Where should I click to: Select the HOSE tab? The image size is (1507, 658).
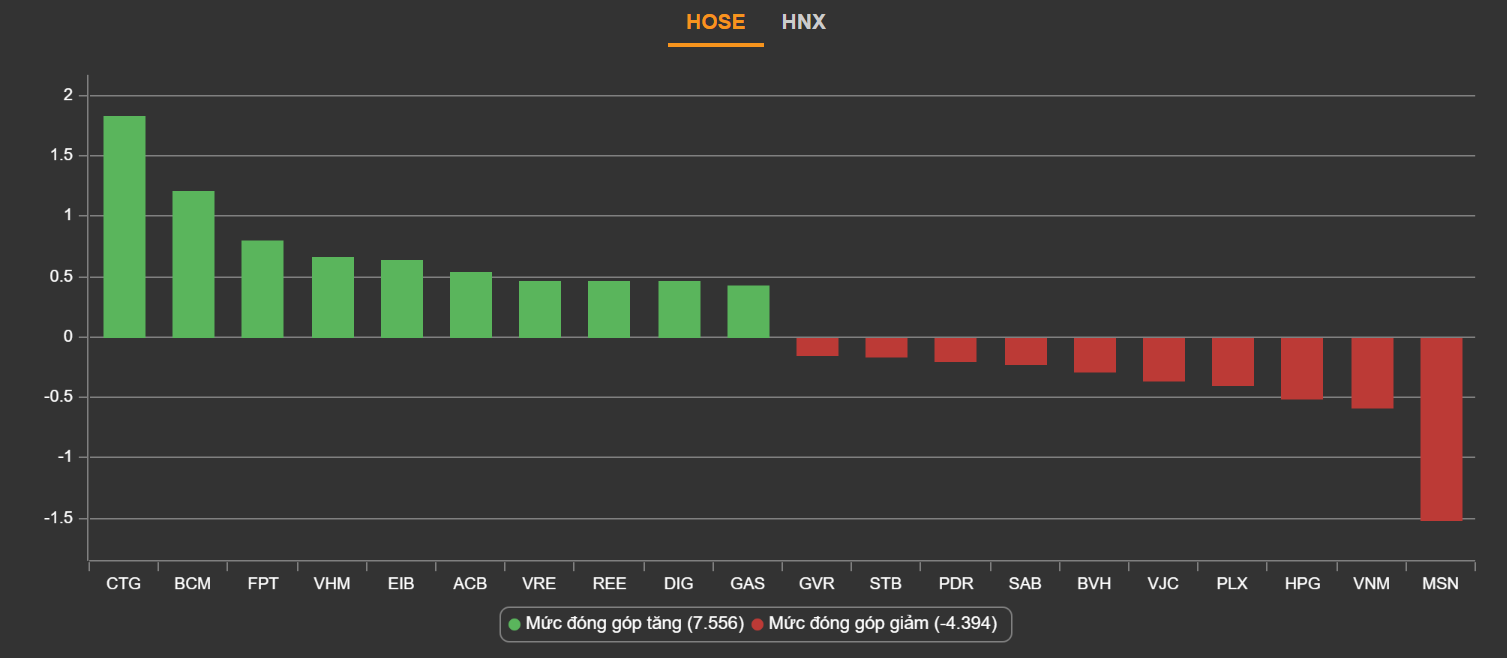click(715, 22)
